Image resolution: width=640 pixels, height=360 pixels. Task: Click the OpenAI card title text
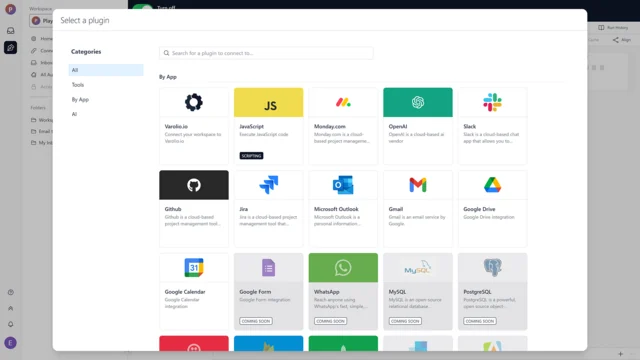pos(398,127)
